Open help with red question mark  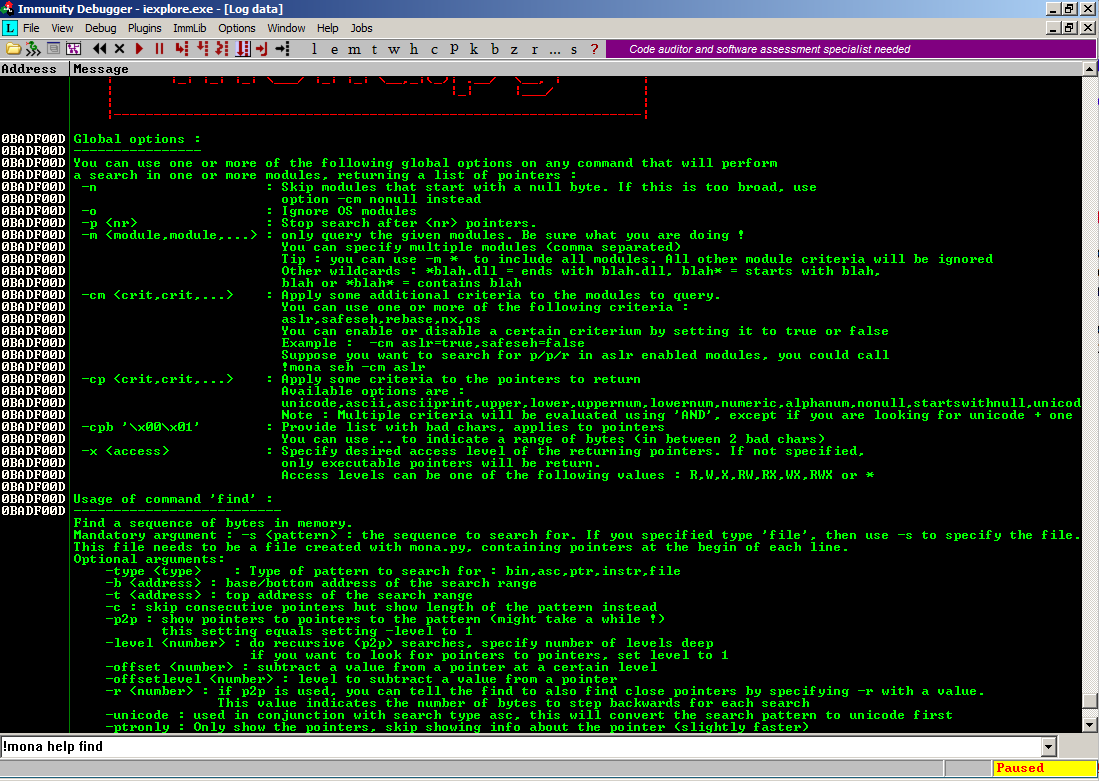(594, 49)
